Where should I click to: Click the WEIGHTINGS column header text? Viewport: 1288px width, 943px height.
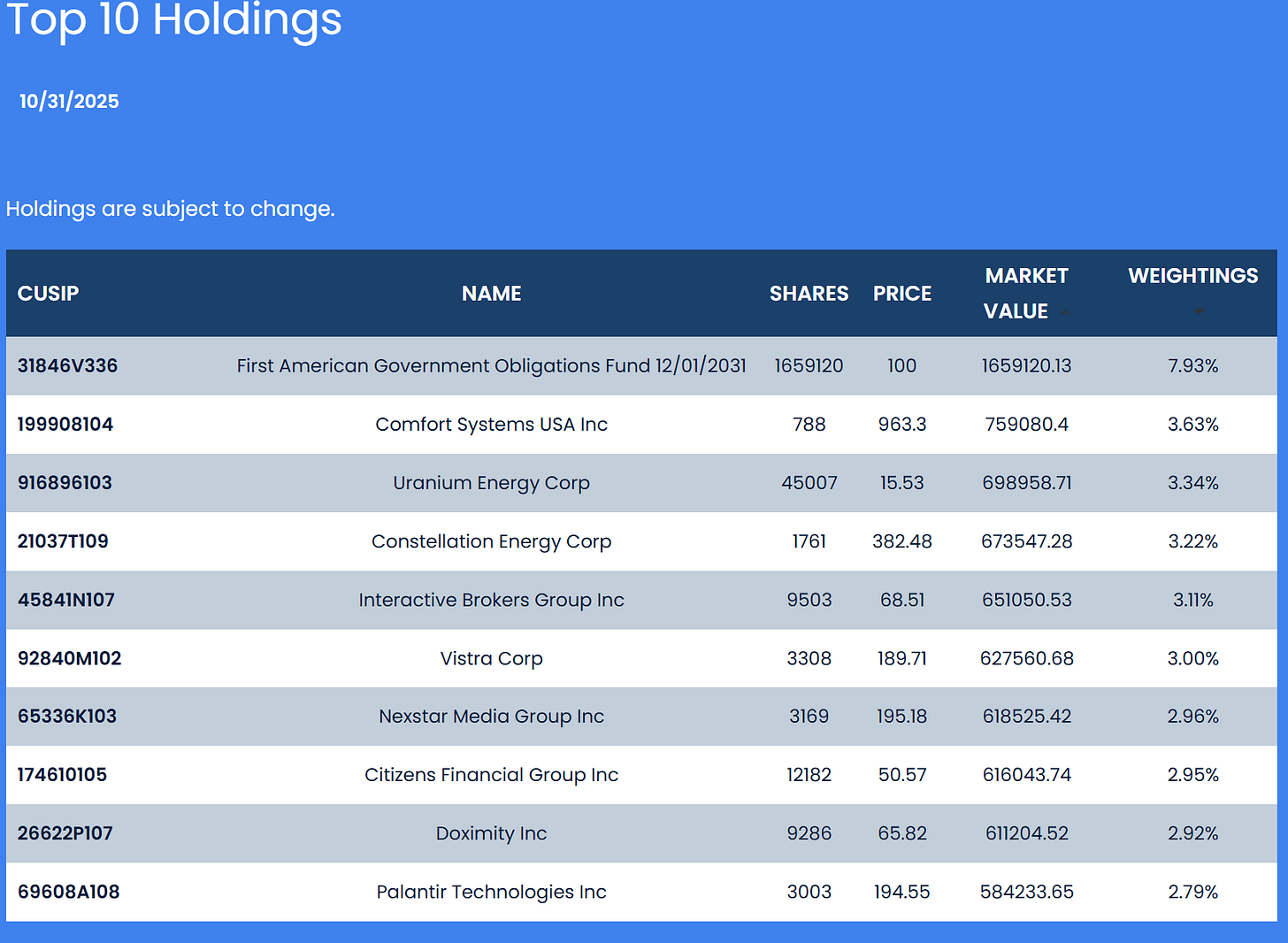pos(1193,276)
